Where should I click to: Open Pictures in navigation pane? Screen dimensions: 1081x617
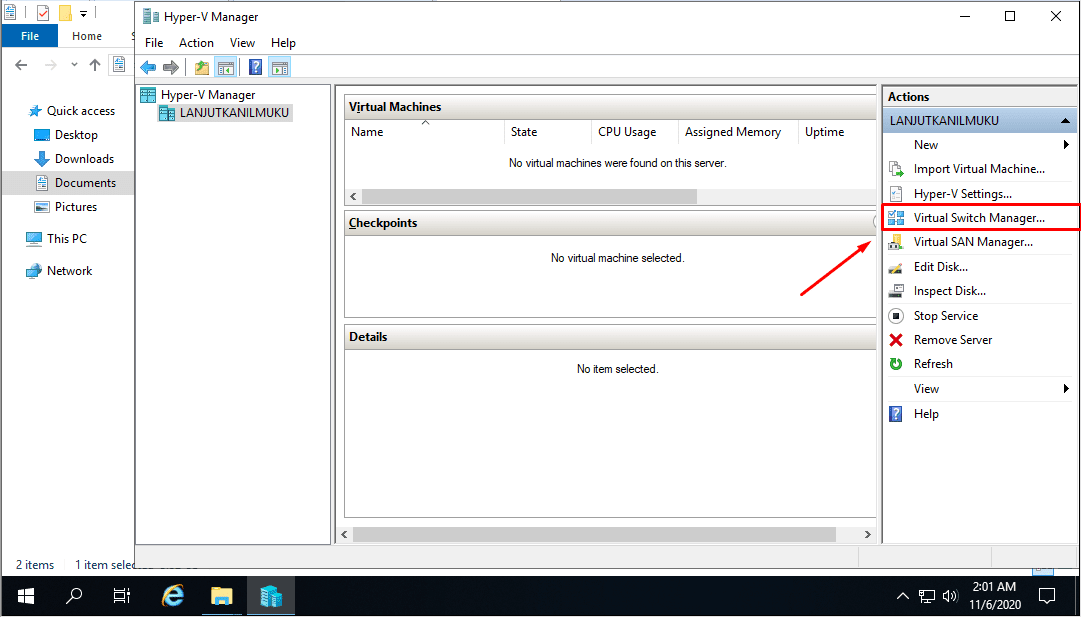[x=76, y=207]
